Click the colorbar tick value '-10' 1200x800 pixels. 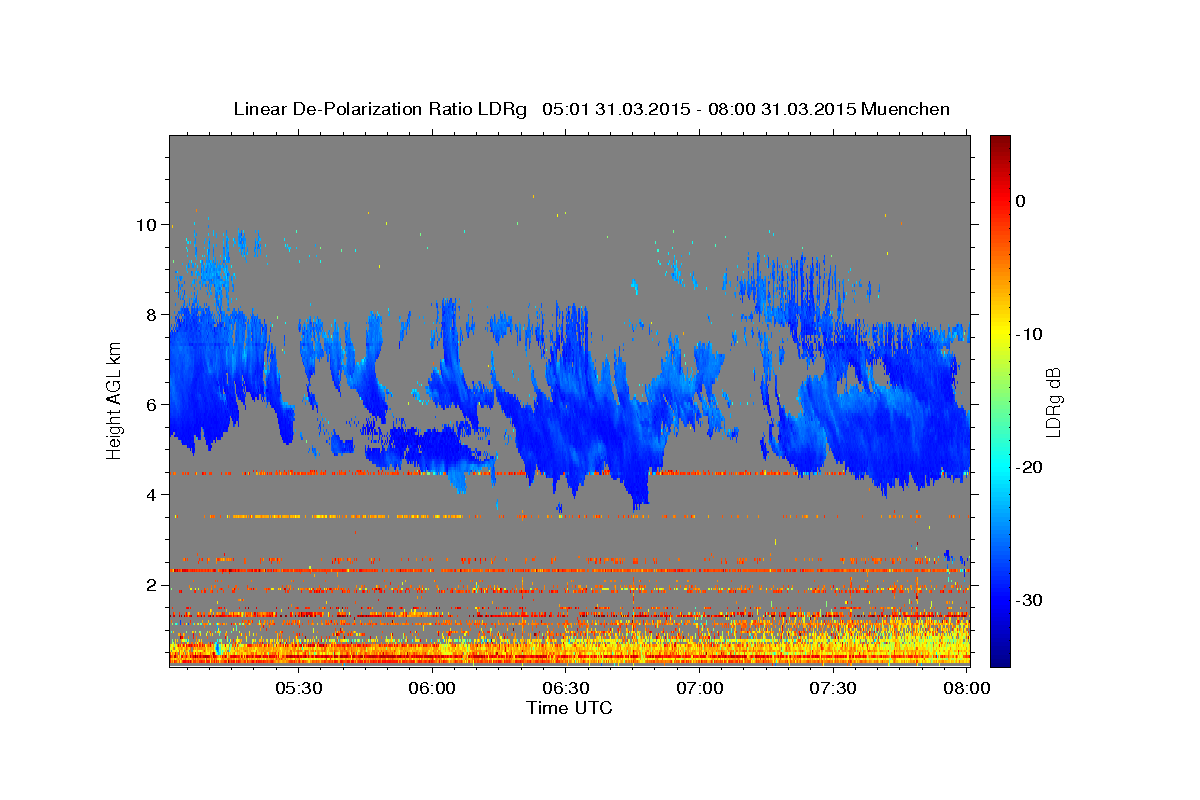[x=1029, y=334]
